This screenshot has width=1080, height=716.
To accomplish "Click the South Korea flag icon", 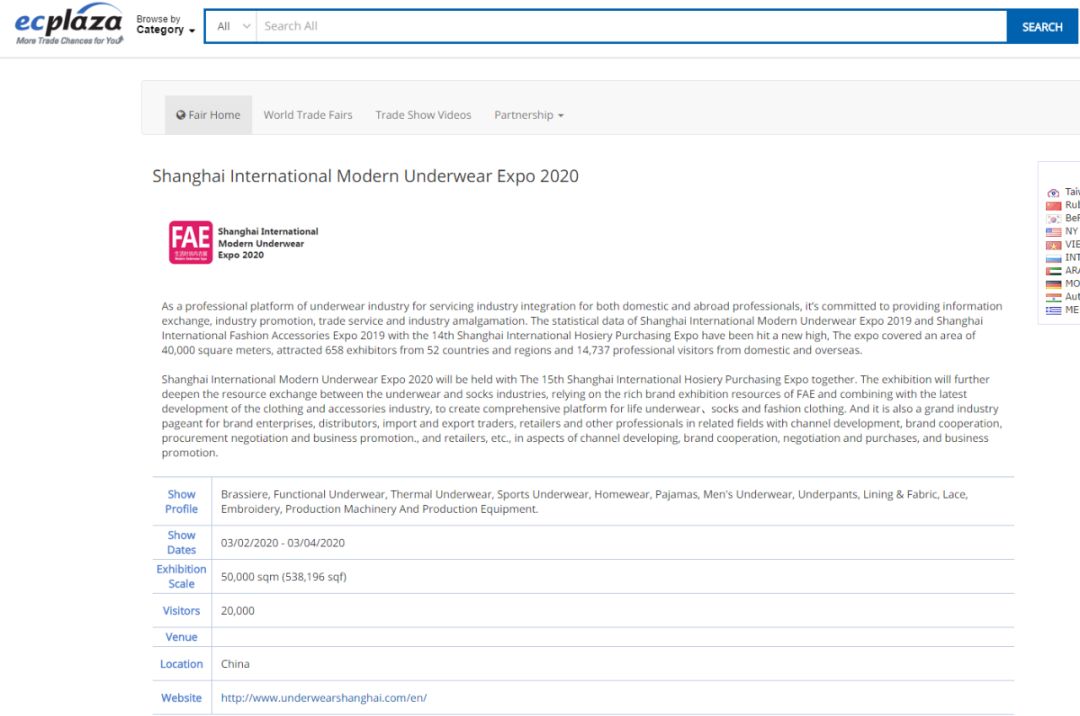I will tap(1053, 218).
